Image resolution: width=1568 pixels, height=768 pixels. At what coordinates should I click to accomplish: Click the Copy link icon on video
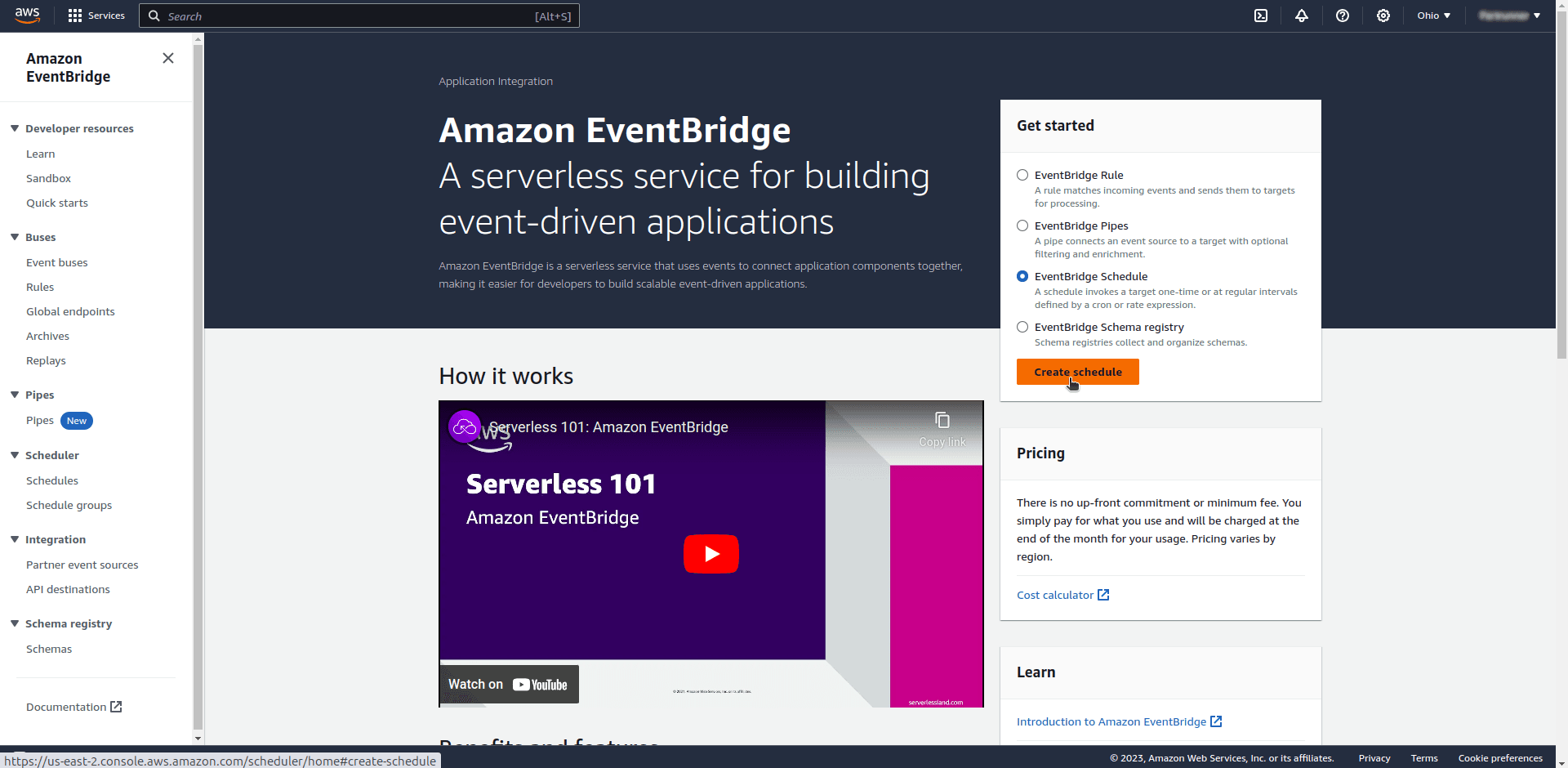942,428
